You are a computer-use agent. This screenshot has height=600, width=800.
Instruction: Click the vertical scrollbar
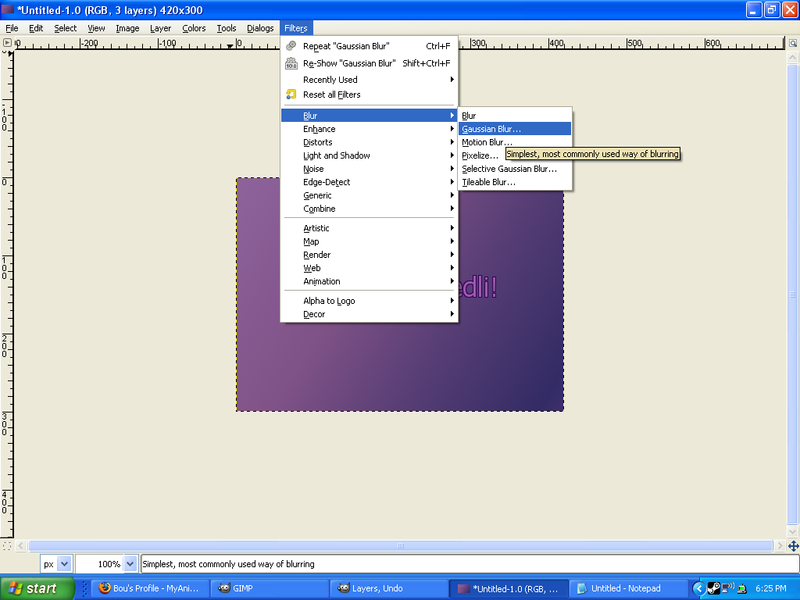(792, 294)
